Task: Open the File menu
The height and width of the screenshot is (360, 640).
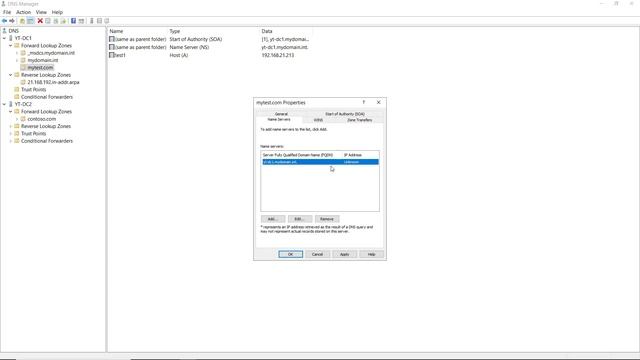Action: pyautogui.click(x=7, y=12)
